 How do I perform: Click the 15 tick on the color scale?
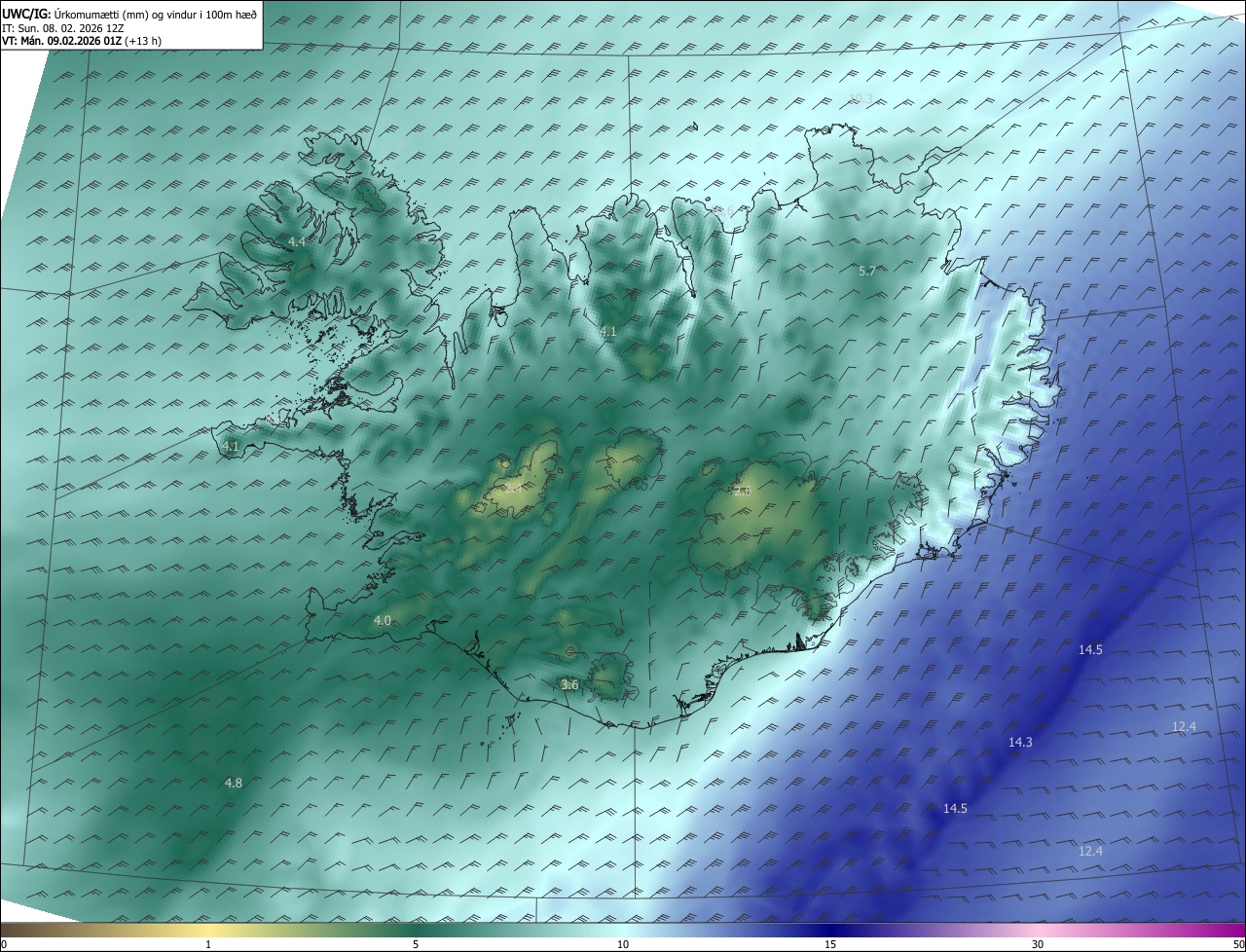830,945
